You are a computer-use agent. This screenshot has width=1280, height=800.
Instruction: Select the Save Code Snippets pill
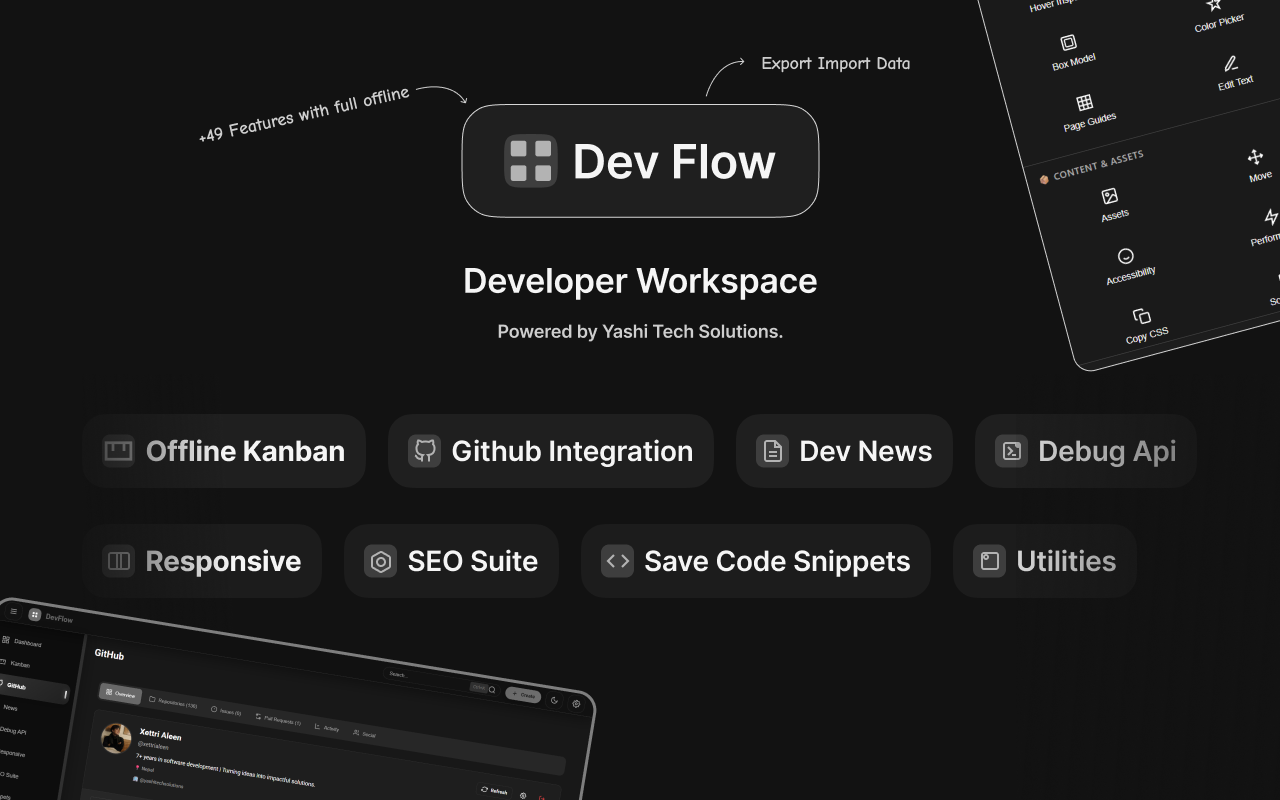click(x=755, y=561)
